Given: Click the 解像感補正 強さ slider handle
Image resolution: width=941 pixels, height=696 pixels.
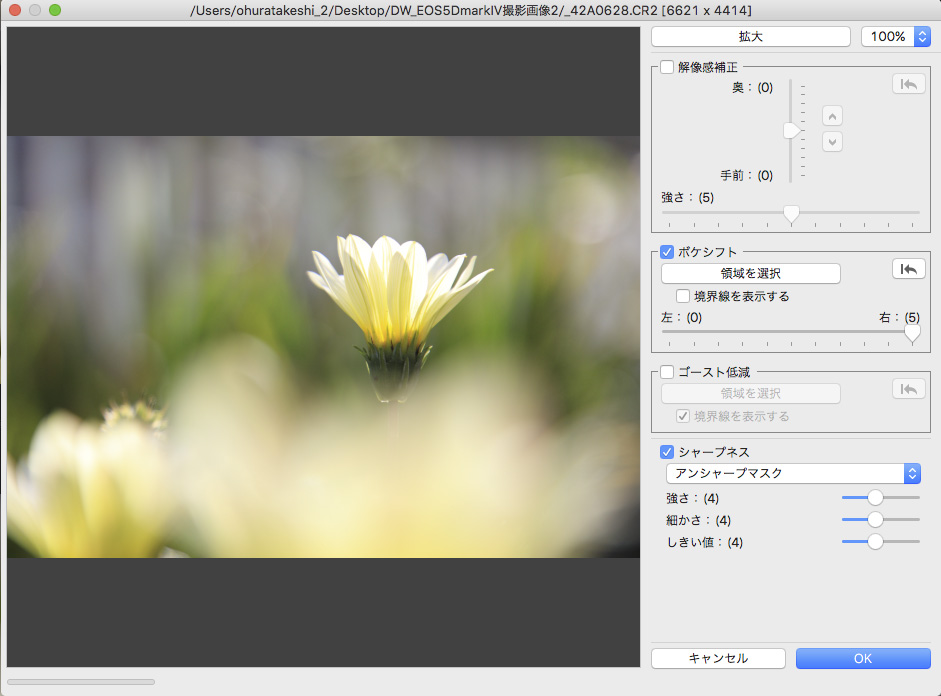Looking at the screenshot, I should click(x=791, y=214).
